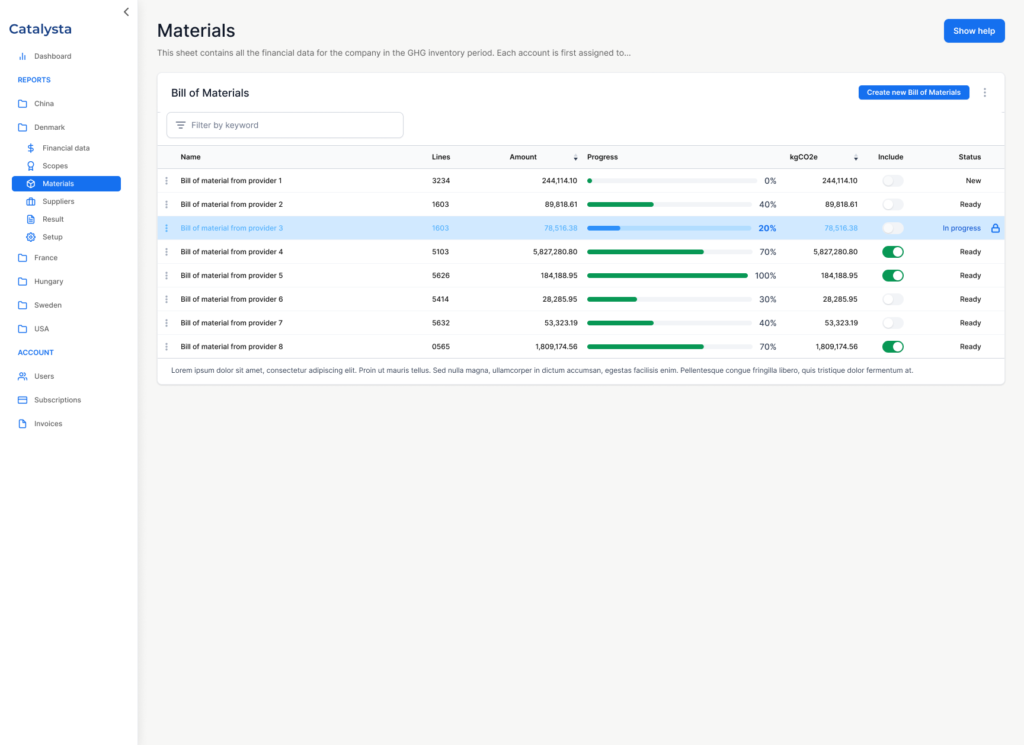Open the Financial data menu item

(x=65, y=148)
